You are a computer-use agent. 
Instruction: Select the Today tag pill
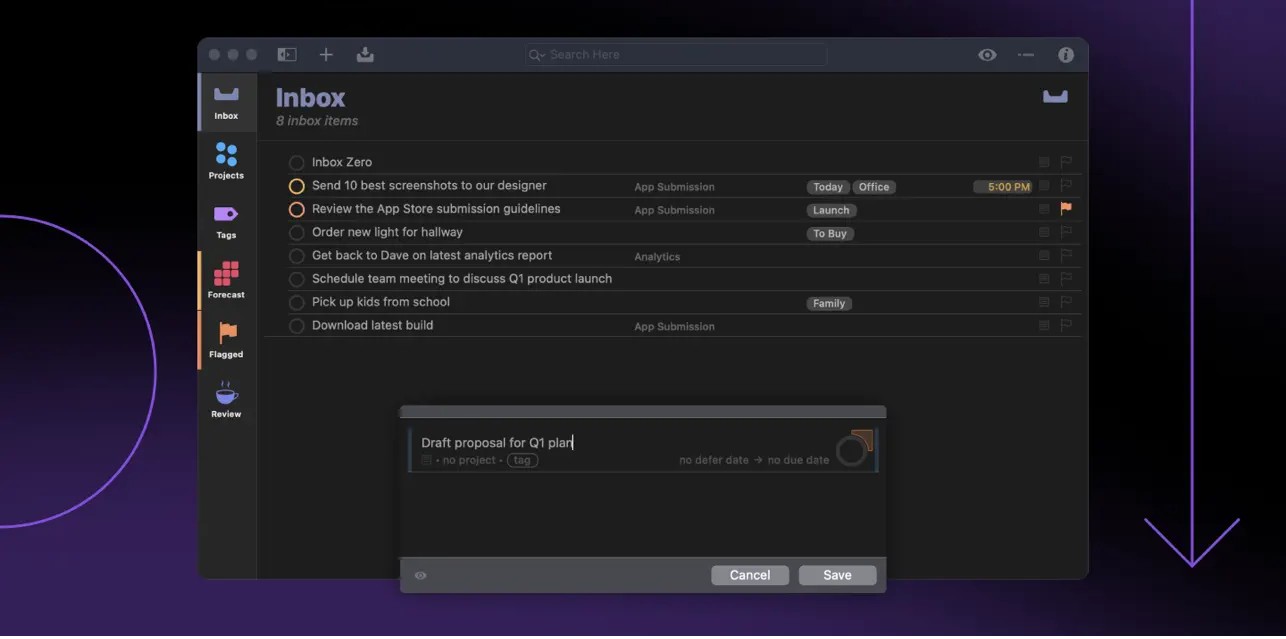coord(828,187)
